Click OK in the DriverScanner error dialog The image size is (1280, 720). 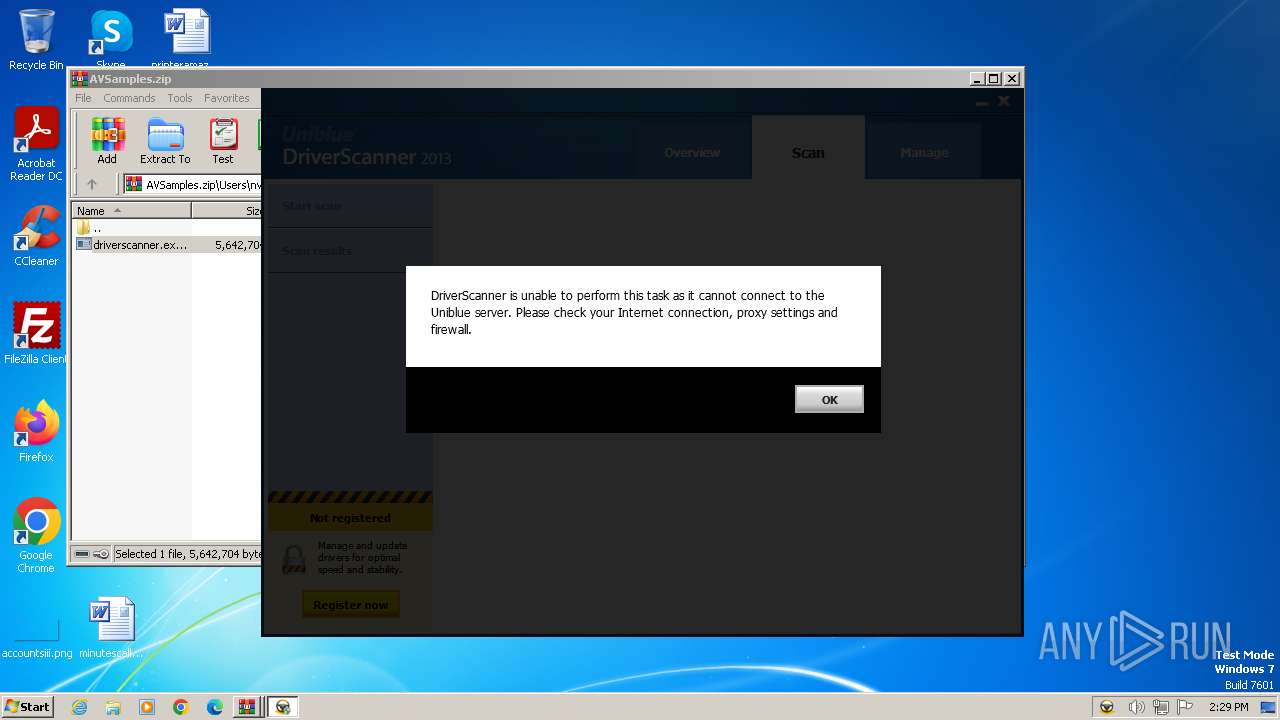[x=829, y=399]
